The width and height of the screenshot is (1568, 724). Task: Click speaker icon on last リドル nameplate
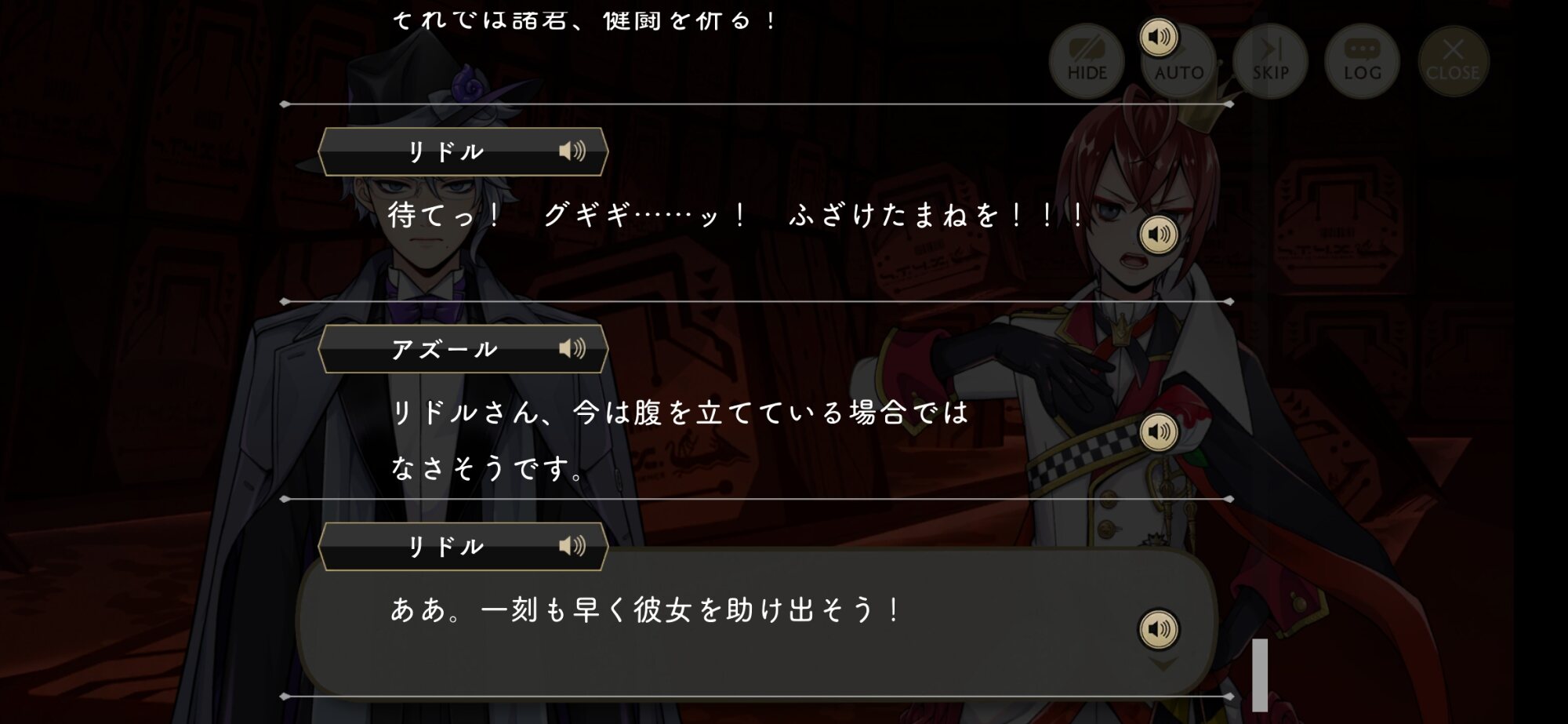(572, 546)
